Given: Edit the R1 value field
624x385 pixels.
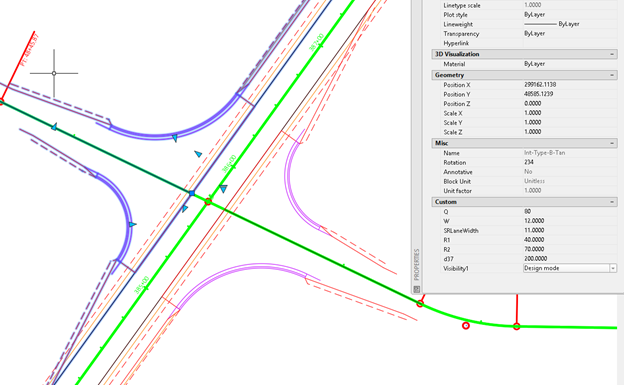Looking at the screenshot, I should [570, 240].
